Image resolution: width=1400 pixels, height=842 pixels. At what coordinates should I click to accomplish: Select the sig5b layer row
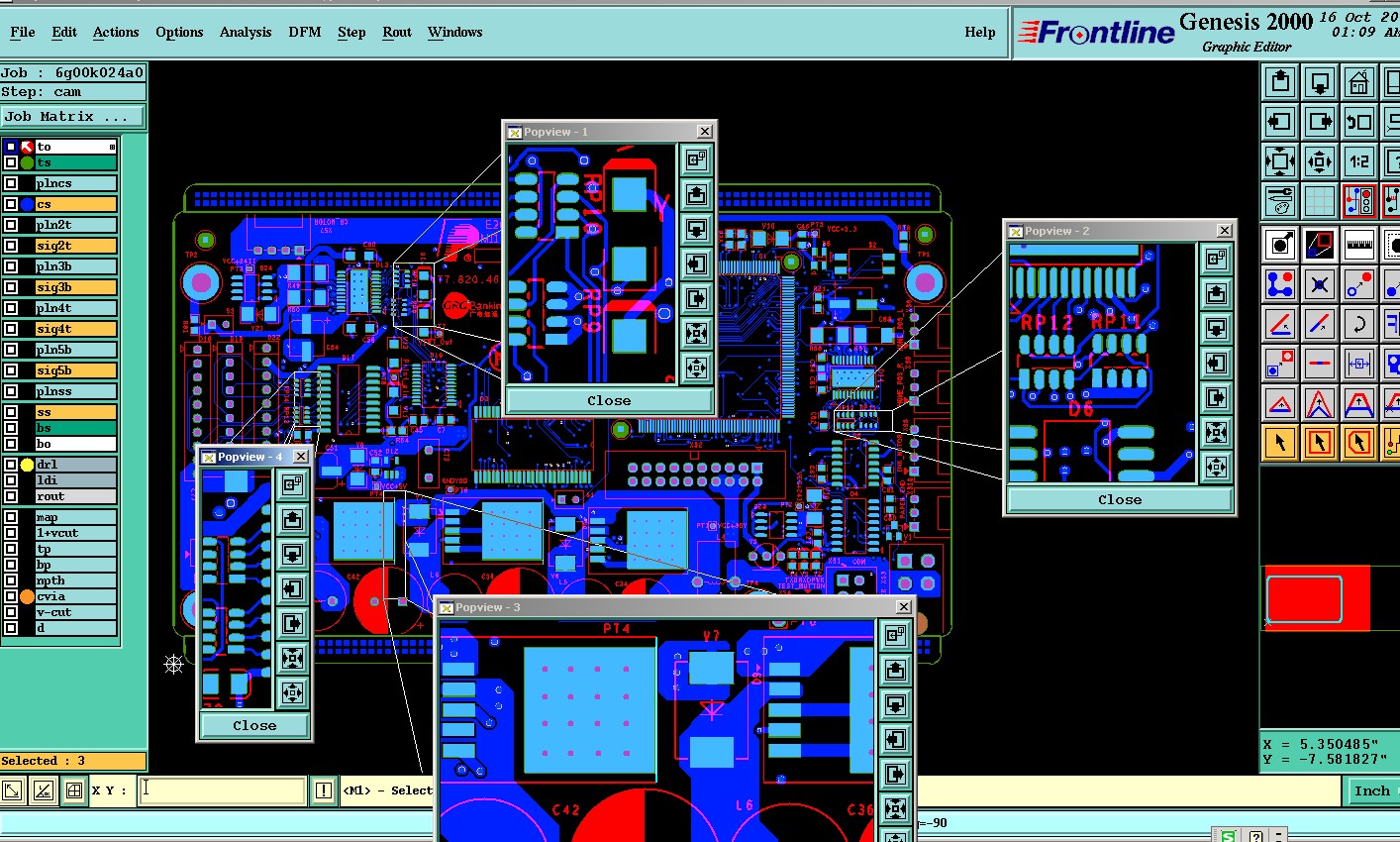75,370
